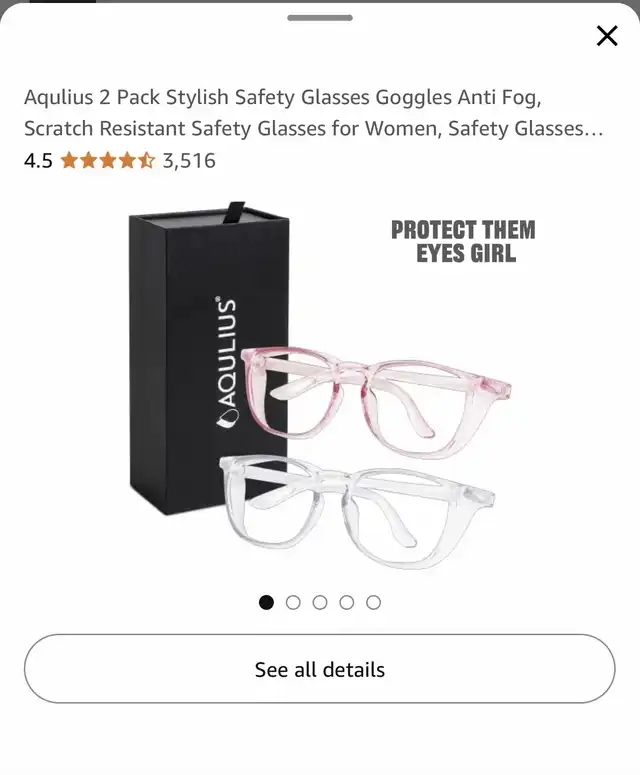
Task: Select the first image pagination dot
Action: (266, 602)
